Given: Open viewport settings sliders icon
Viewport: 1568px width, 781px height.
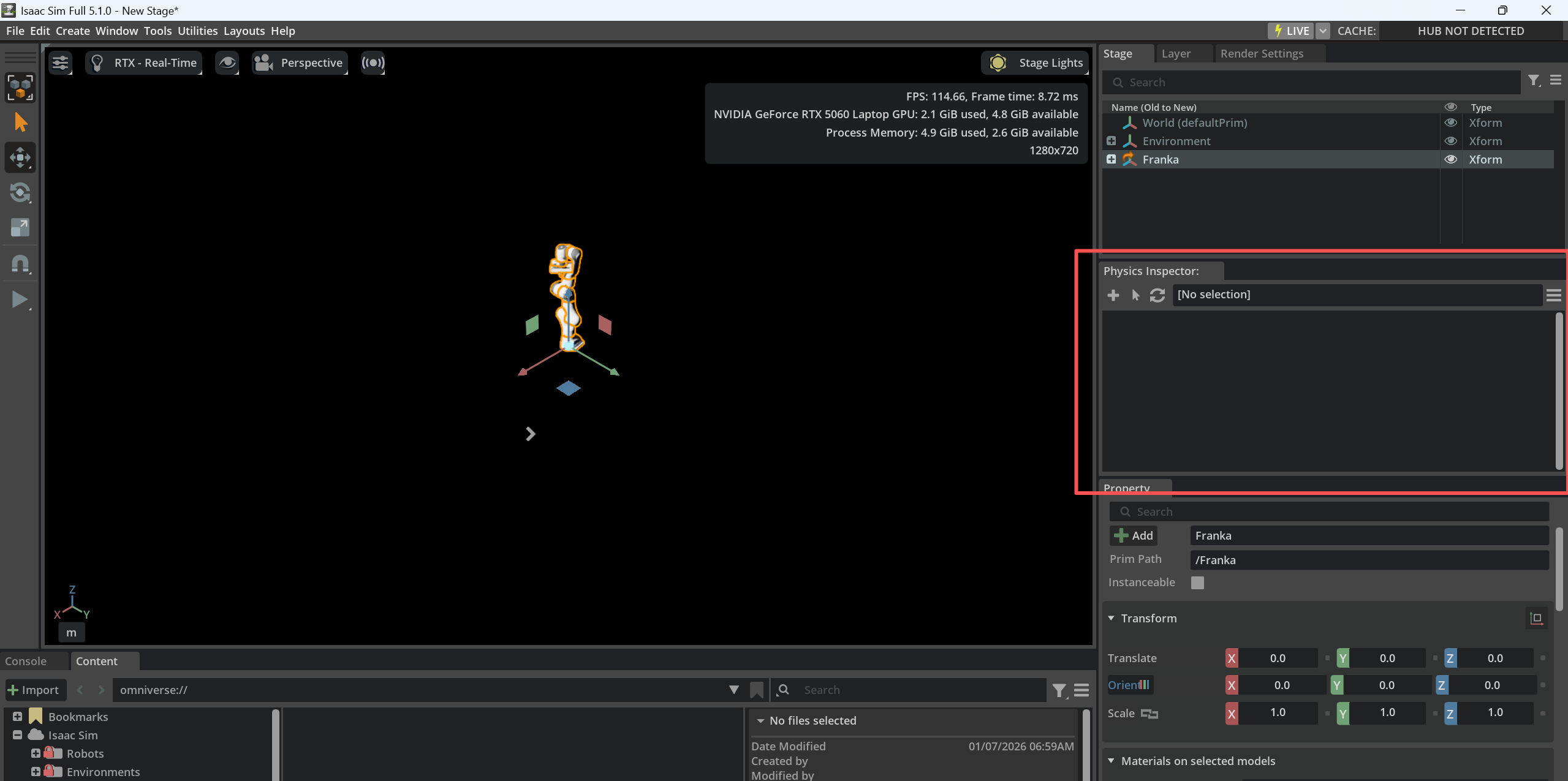Looking at the screenshot, I should 60,62.
